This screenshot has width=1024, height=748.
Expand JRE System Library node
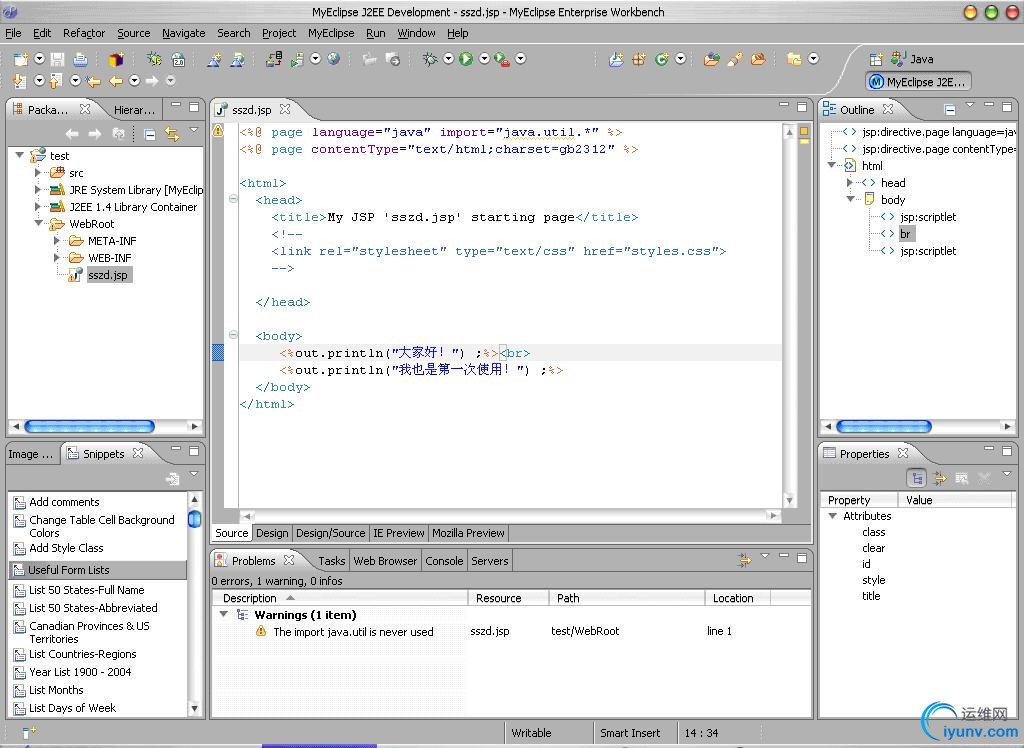click(38, 189)
